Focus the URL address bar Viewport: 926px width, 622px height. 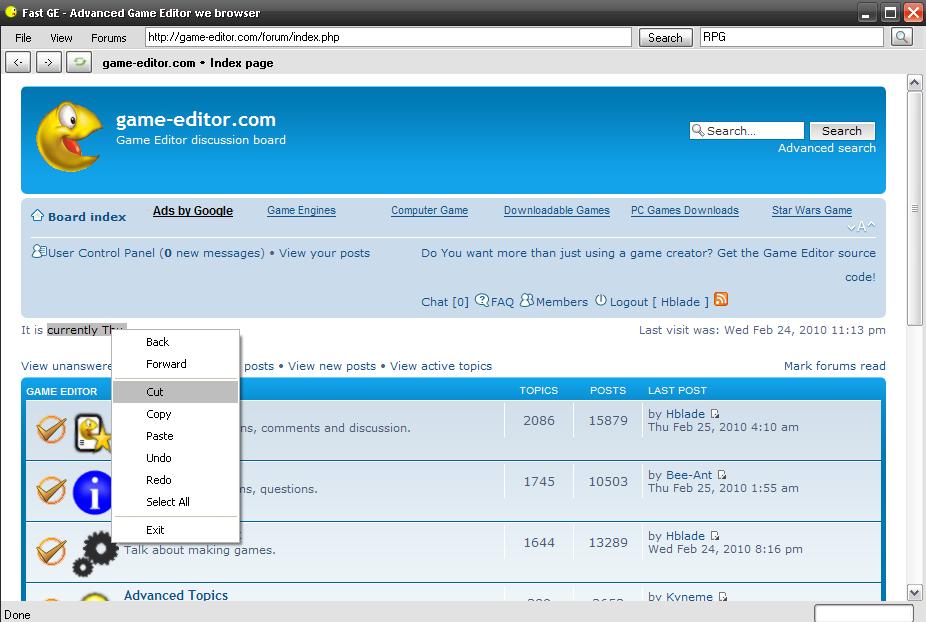point(389,37)
